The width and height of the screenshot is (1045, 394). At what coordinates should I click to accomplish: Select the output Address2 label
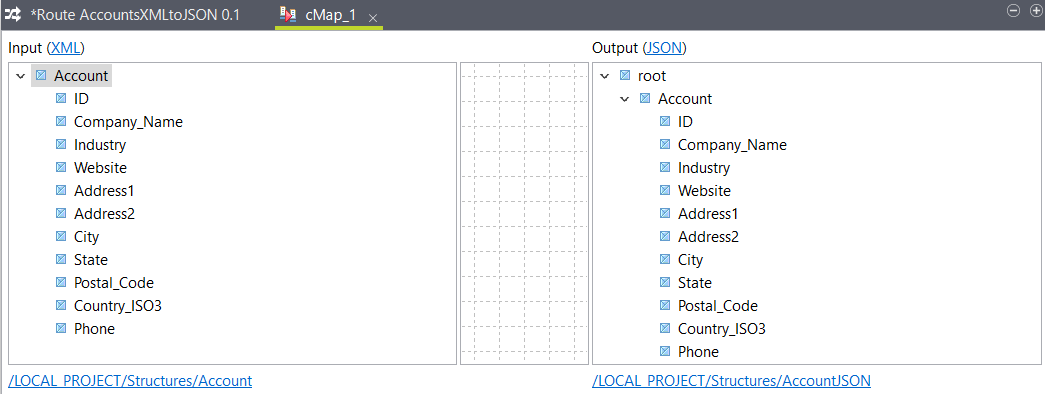pyautogui.click(x=708, y=237)
